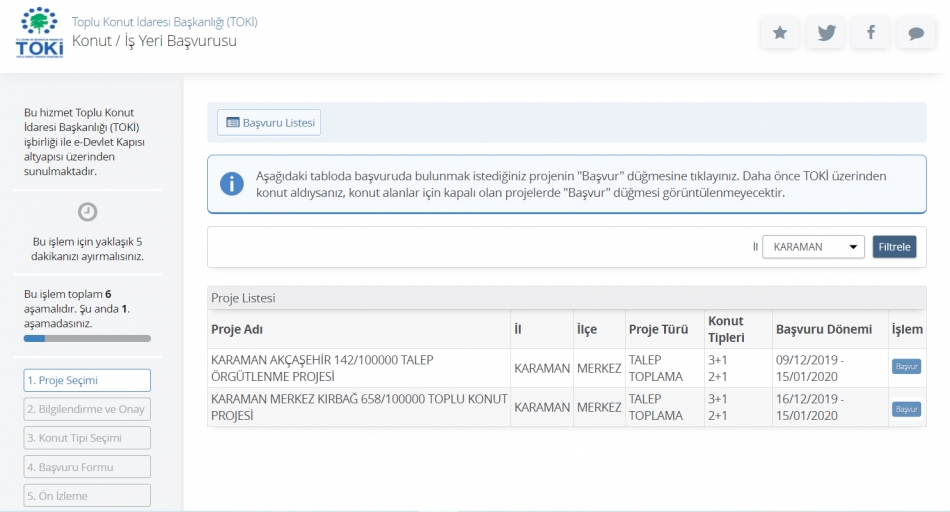This screenshot has width=950, height=512.
Task: Click İlçe column header
Action: [x=586, y=329]
